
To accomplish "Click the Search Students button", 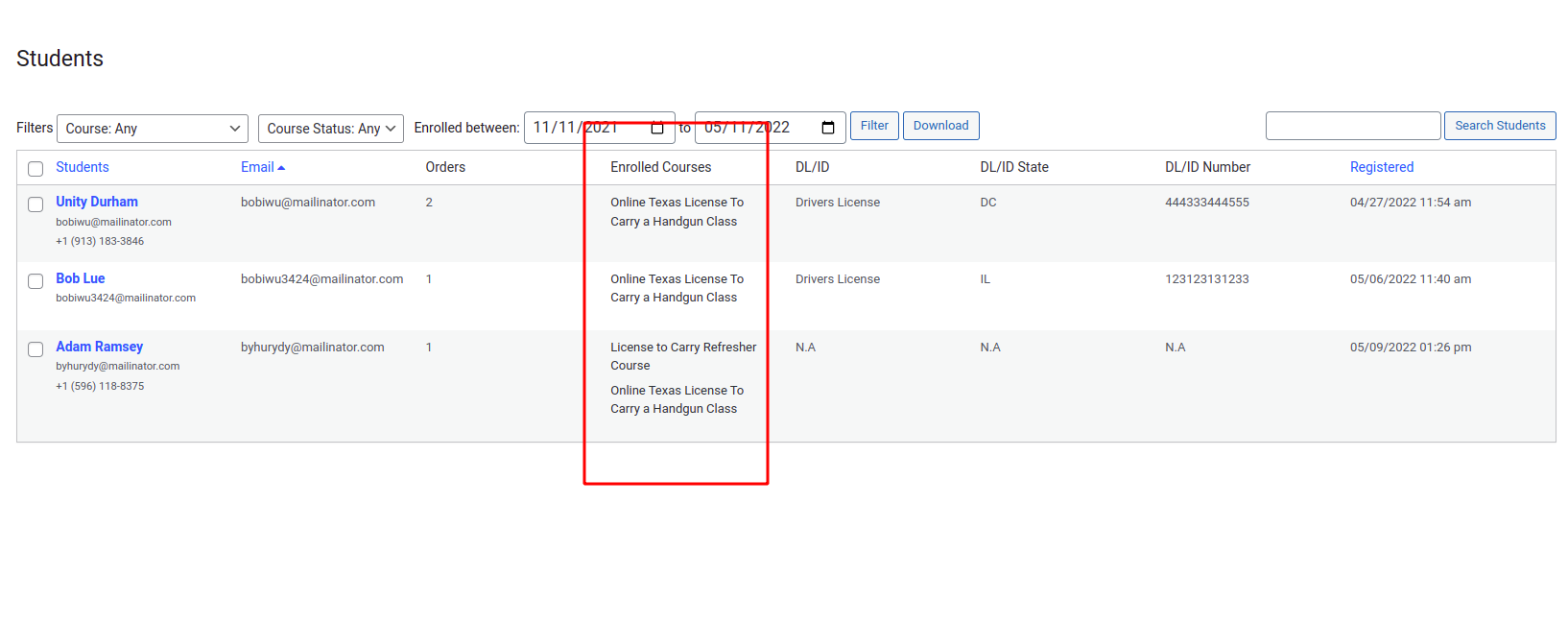I will point(1500,126).
